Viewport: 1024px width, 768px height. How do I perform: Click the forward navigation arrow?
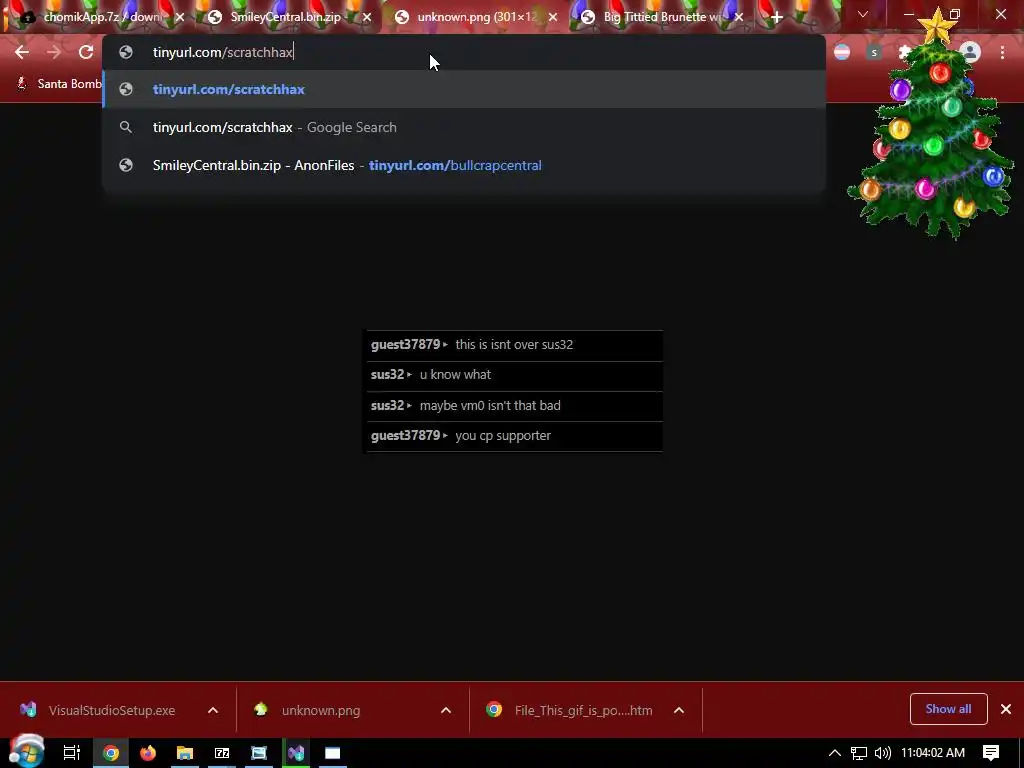pos(54,52)
